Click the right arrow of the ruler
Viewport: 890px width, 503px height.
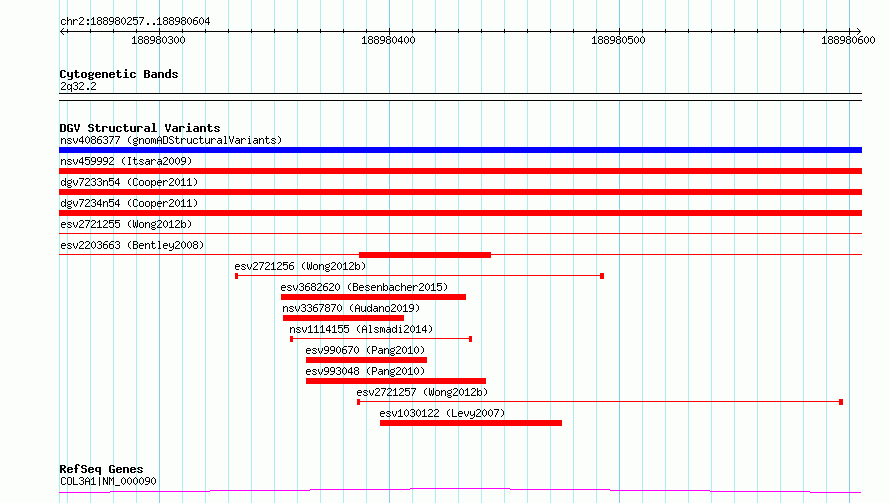pos(858,31)
